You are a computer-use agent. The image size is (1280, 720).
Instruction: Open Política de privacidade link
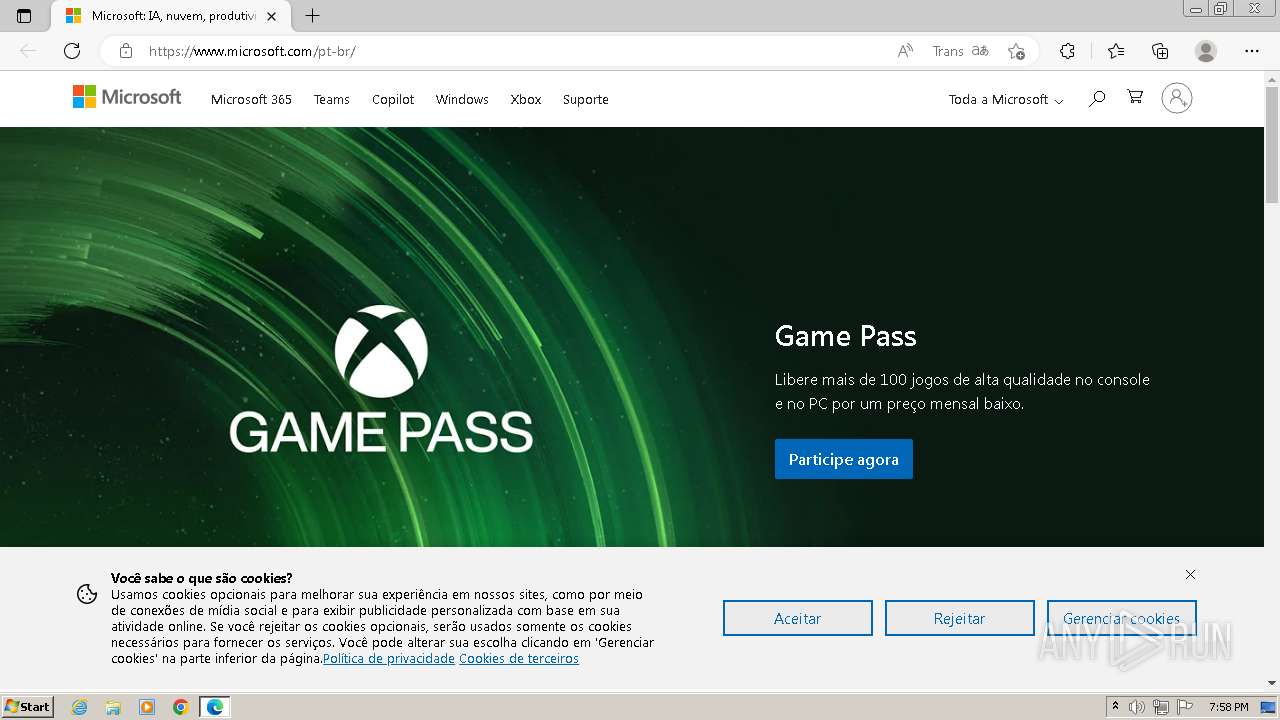[x=389, y=659]
